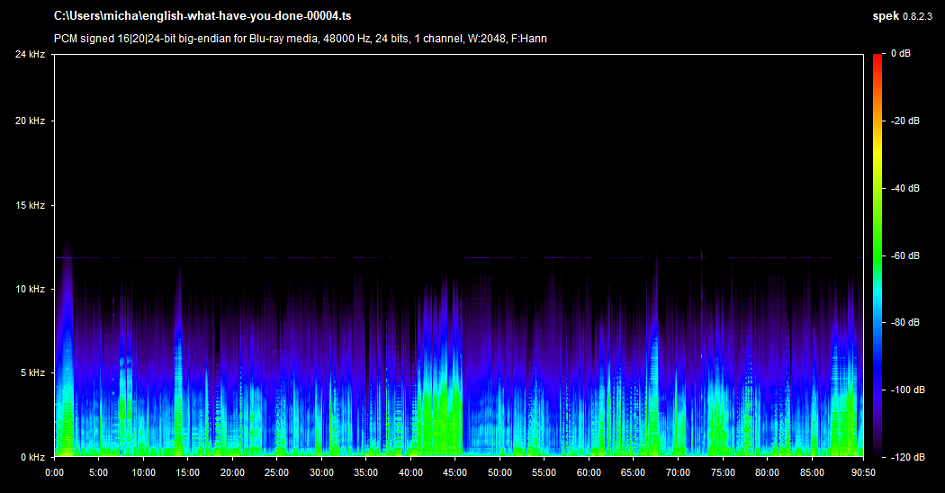Click the PCM codec description line
The width and height of the screenshot is (945, 493).
pyautogui.click(x=300, y=38)
